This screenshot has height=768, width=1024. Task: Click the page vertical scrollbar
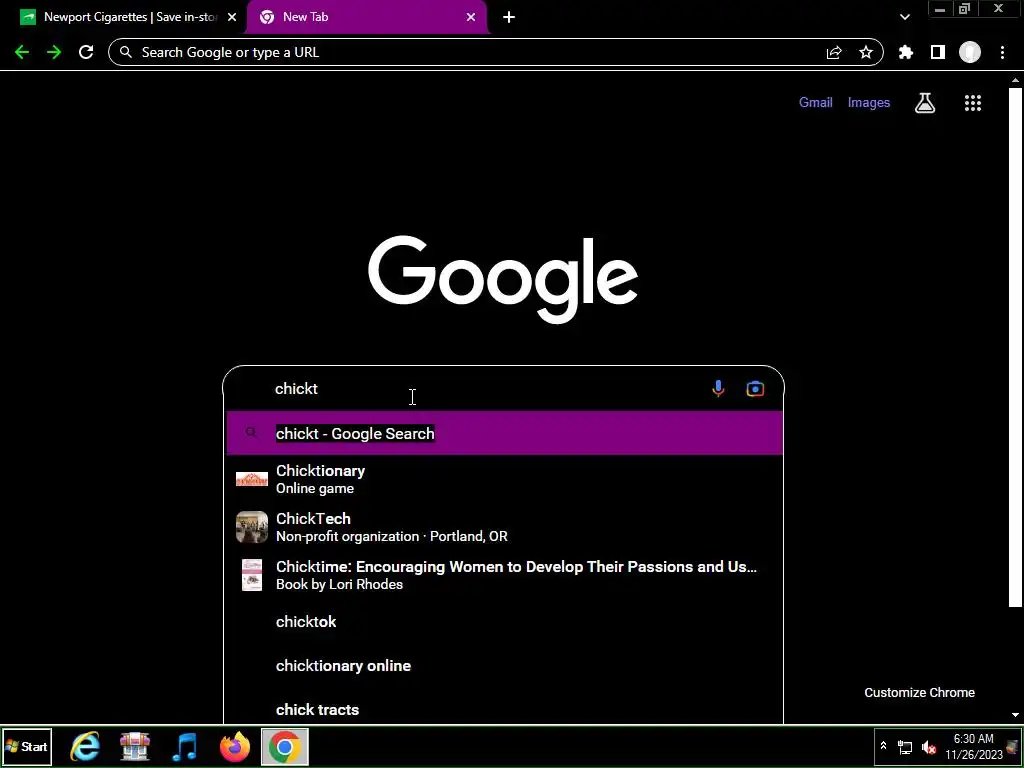(x=1015, y=349)
